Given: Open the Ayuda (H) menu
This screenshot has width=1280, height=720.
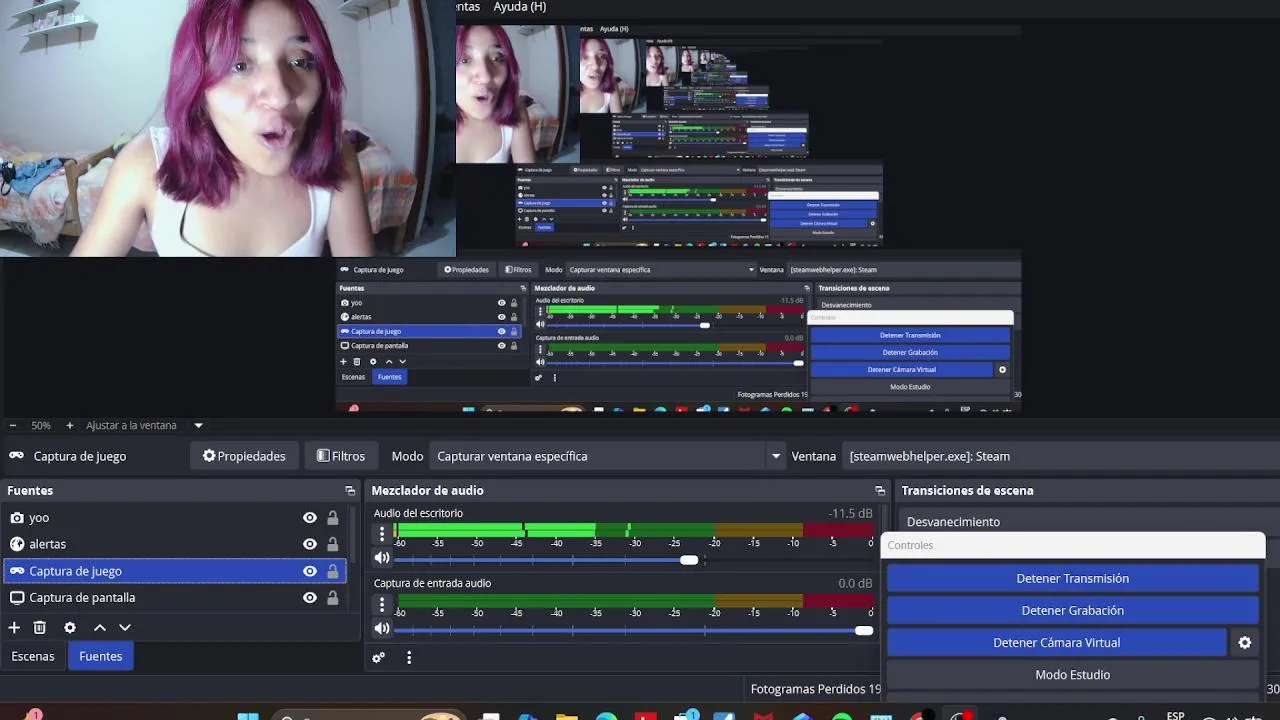Looking at the screenshot, I should coord(519,7).
